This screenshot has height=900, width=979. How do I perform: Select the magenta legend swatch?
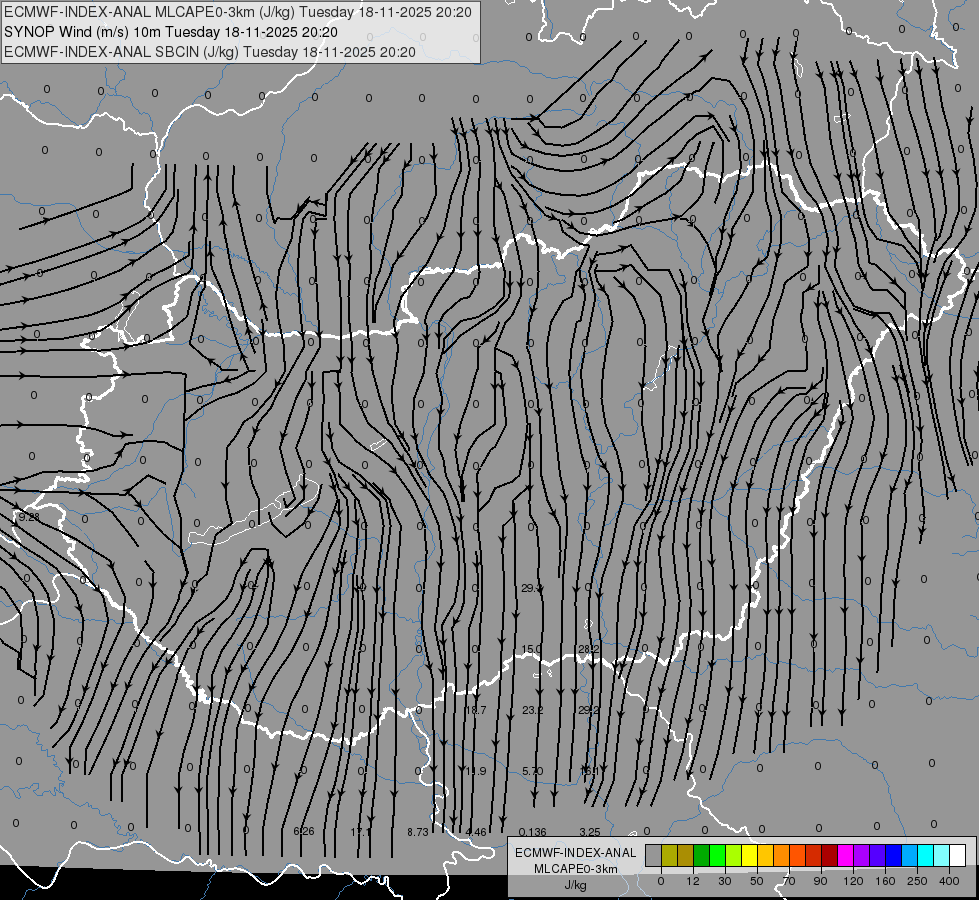pyautogui.click(x=846, y=856)
